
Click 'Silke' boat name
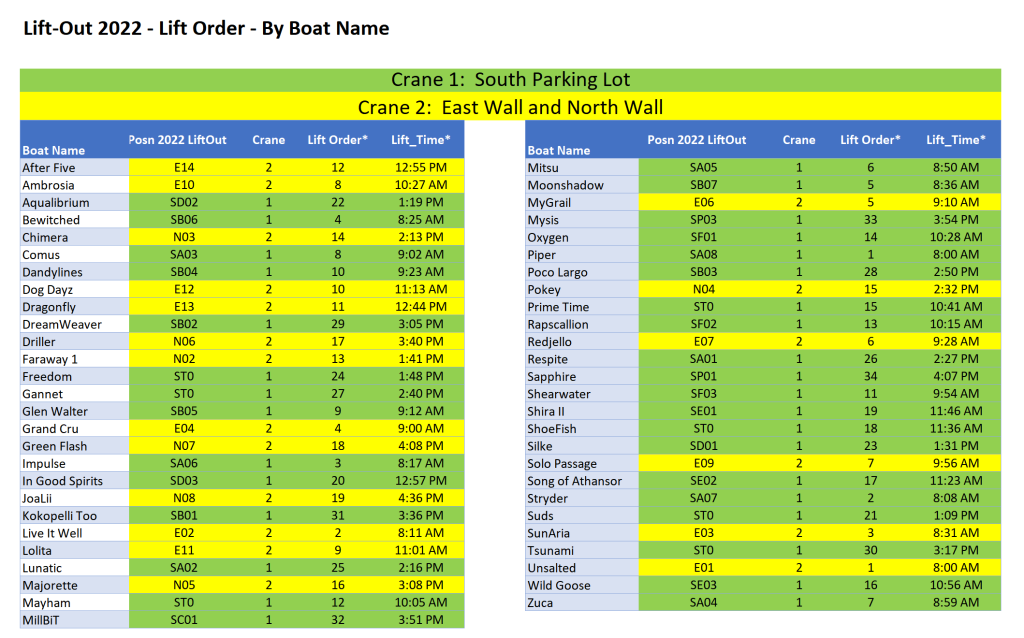pos(540,447)
